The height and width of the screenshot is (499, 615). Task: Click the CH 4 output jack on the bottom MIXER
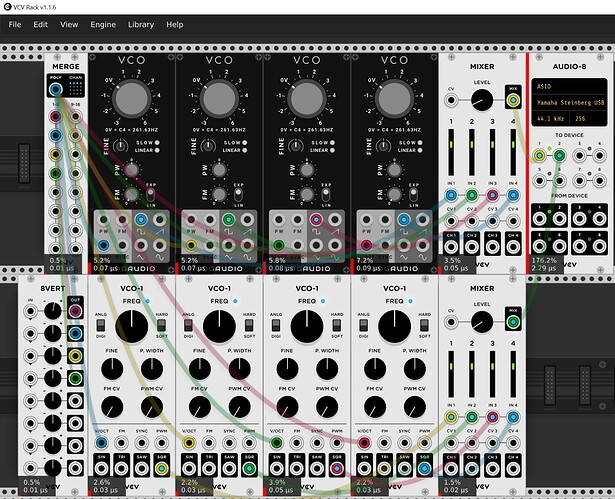point(513,469)
